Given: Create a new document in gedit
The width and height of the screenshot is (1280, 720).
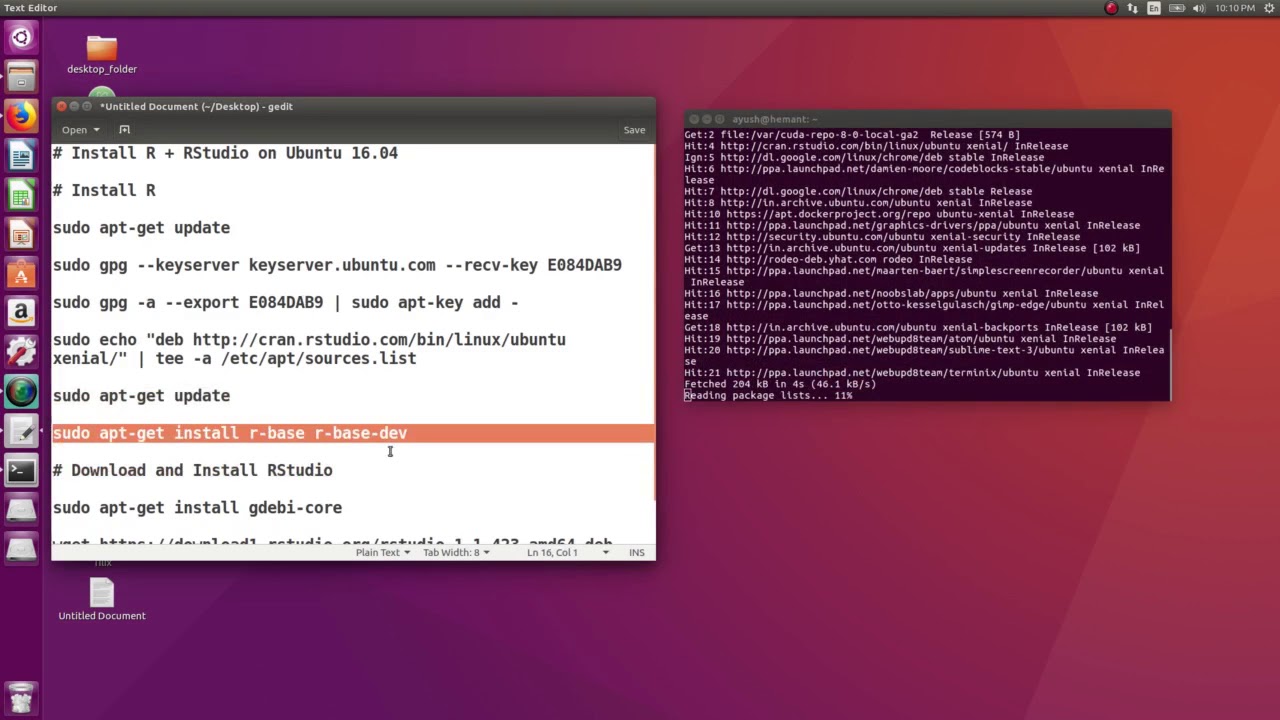Looking at the screenshot, I should coord(124,129).
